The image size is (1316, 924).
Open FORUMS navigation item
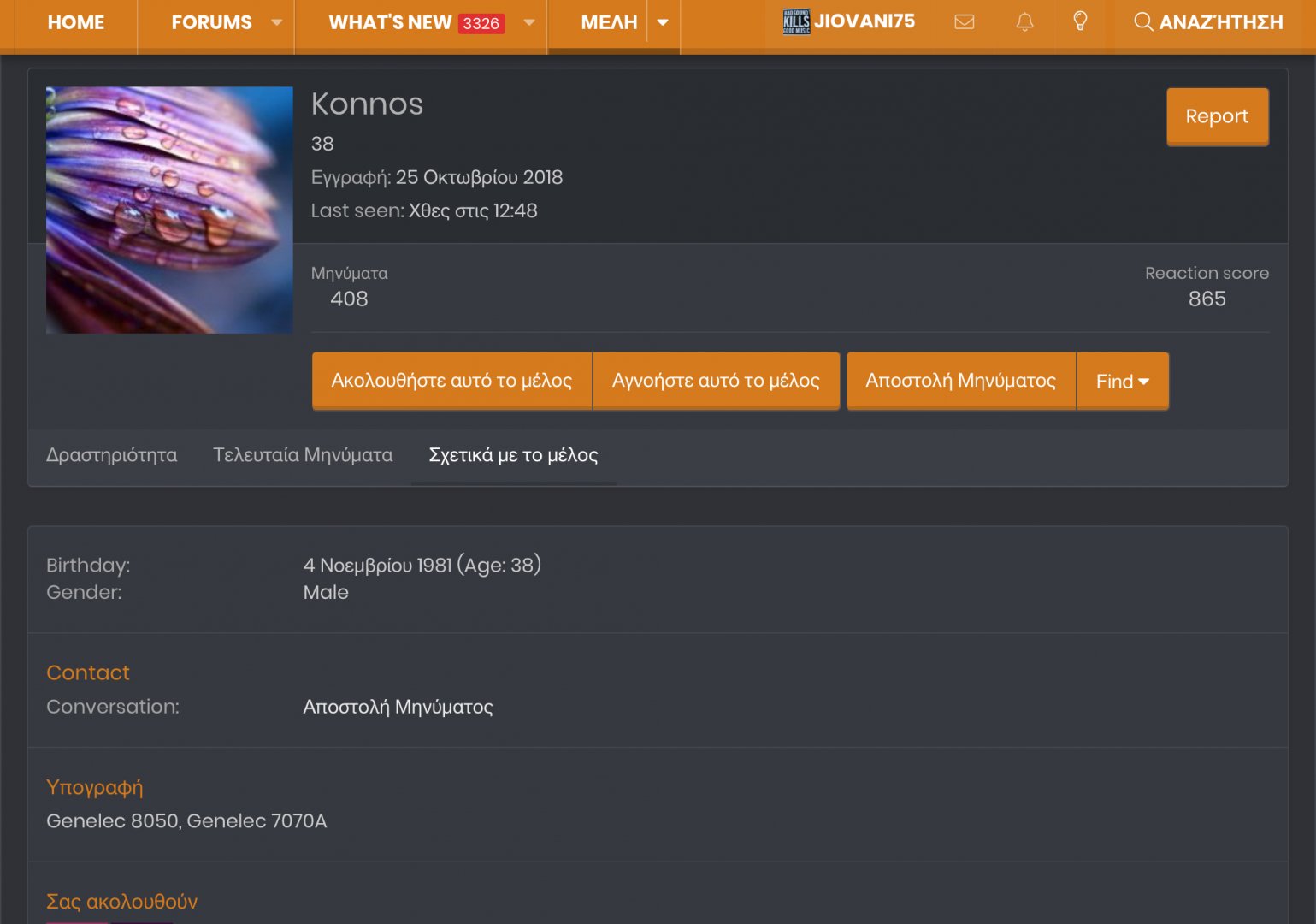tap(211, 22)
